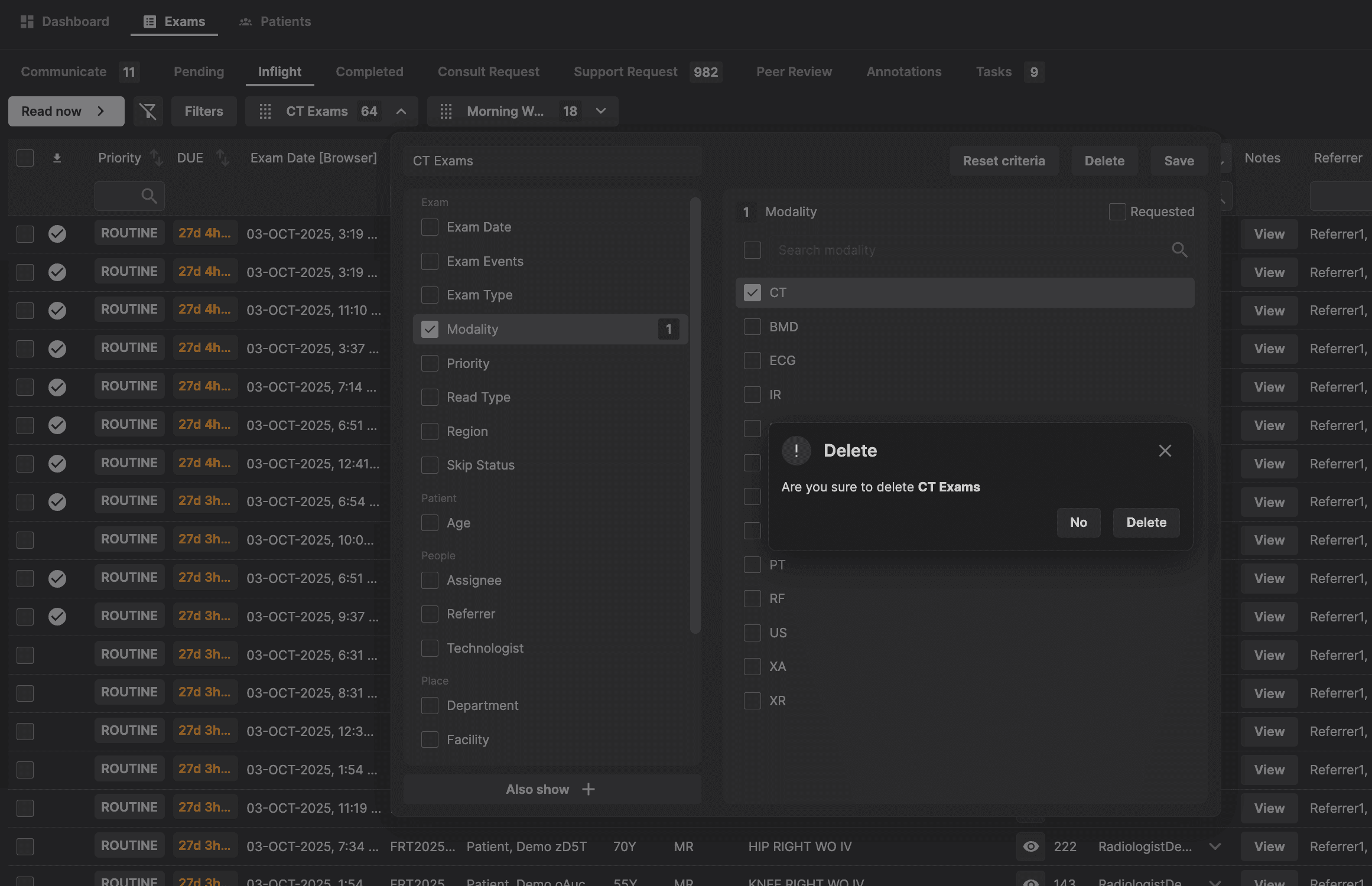Enable the Requested checkbox
The height and width of the screenshot is (886, 1372).
1117,211
